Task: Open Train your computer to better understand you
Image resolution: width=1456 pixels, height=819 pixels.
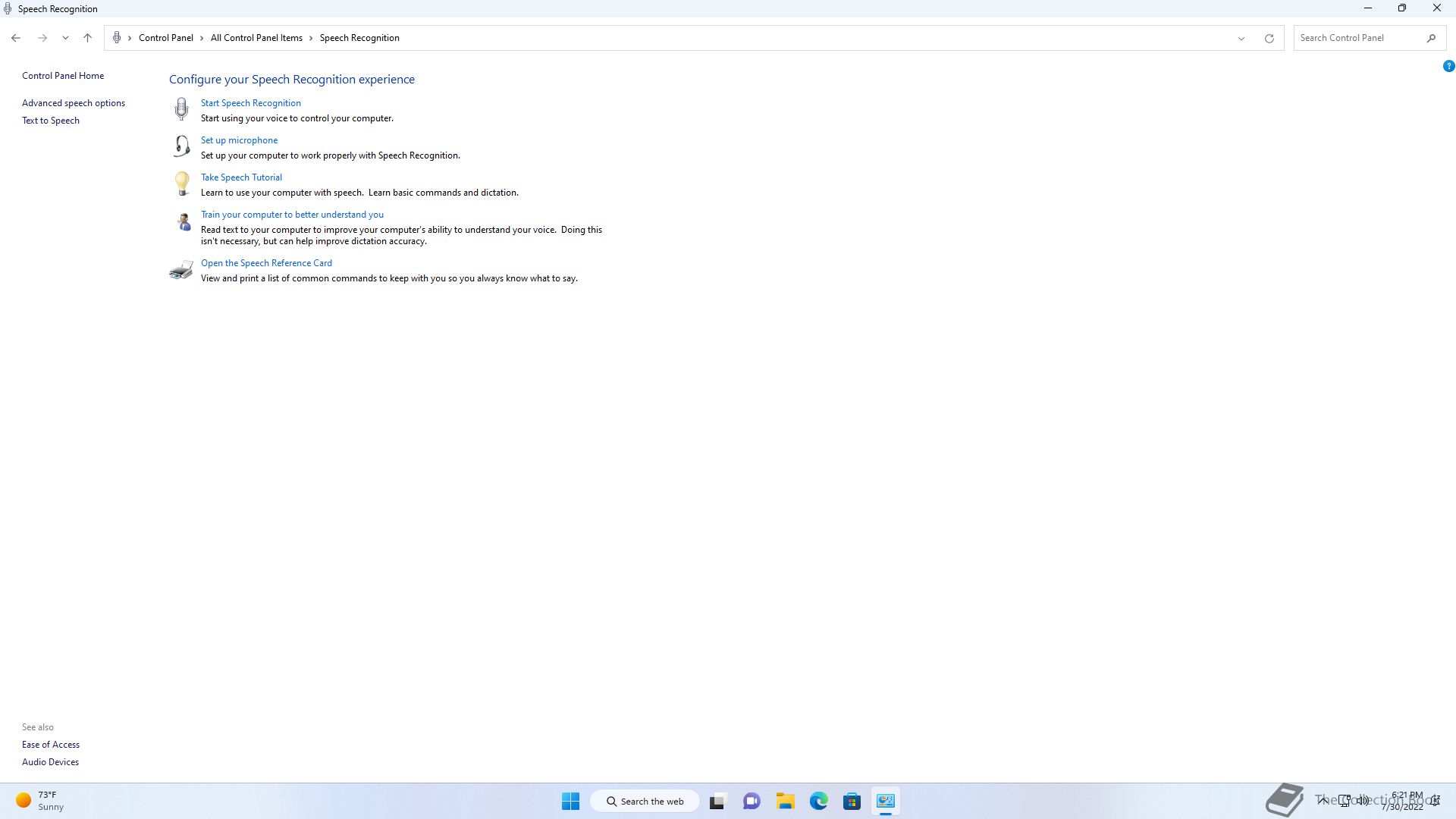Action: [292, 215]
